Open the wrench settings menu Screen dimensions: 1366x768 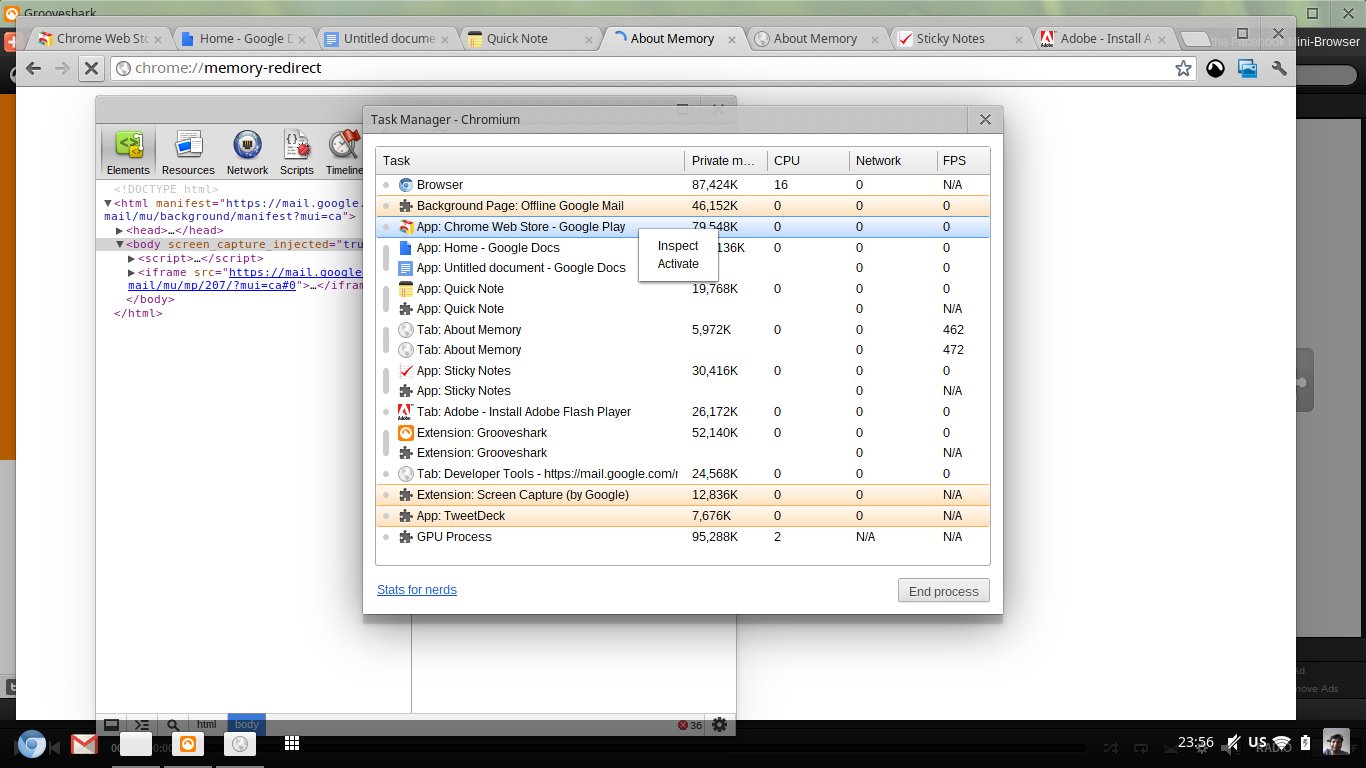tap(1279, 68)
